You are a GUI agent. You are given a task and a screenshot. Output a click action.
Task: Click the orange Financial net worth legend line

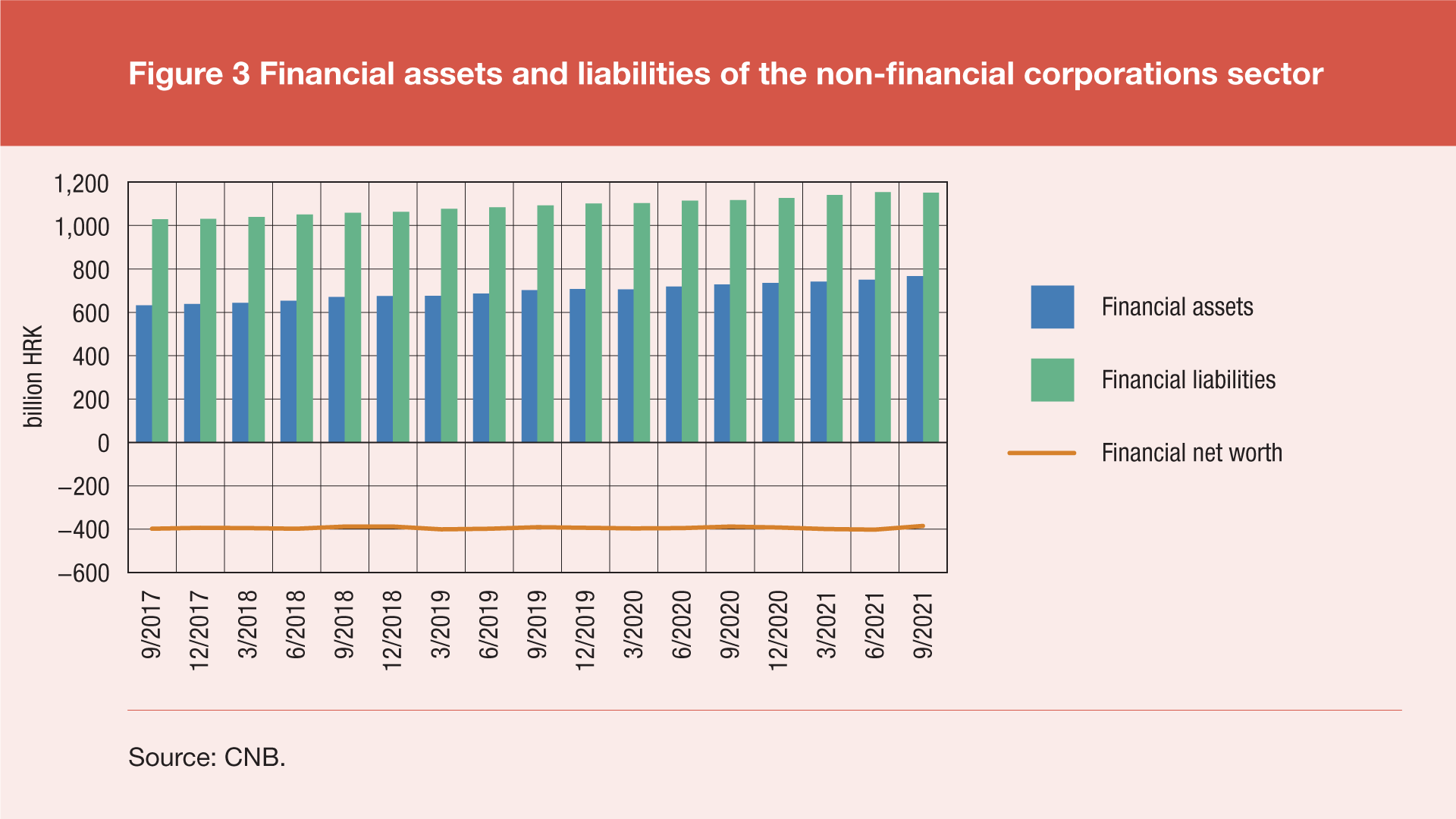[x=1041, y=453]
